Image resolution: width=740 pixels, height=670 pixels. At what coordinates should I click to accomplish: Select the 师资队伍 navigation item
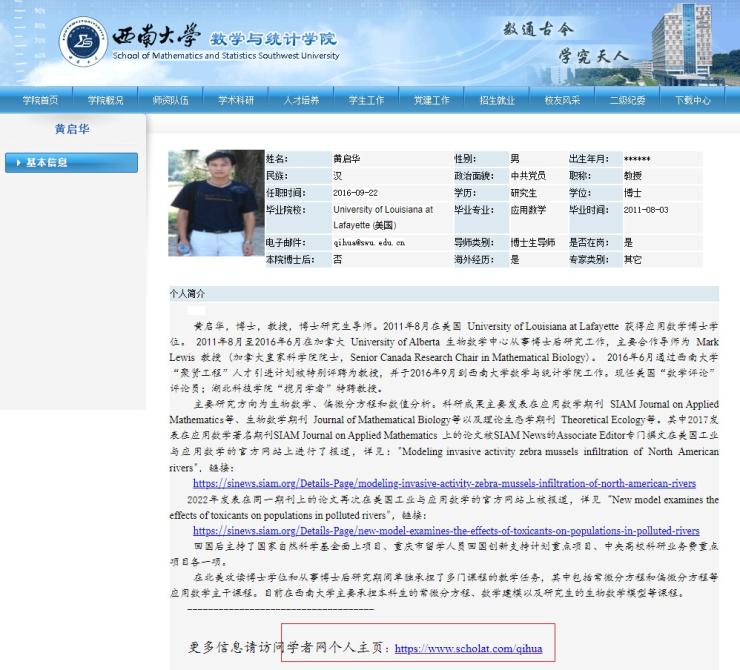tap(171, 100)
